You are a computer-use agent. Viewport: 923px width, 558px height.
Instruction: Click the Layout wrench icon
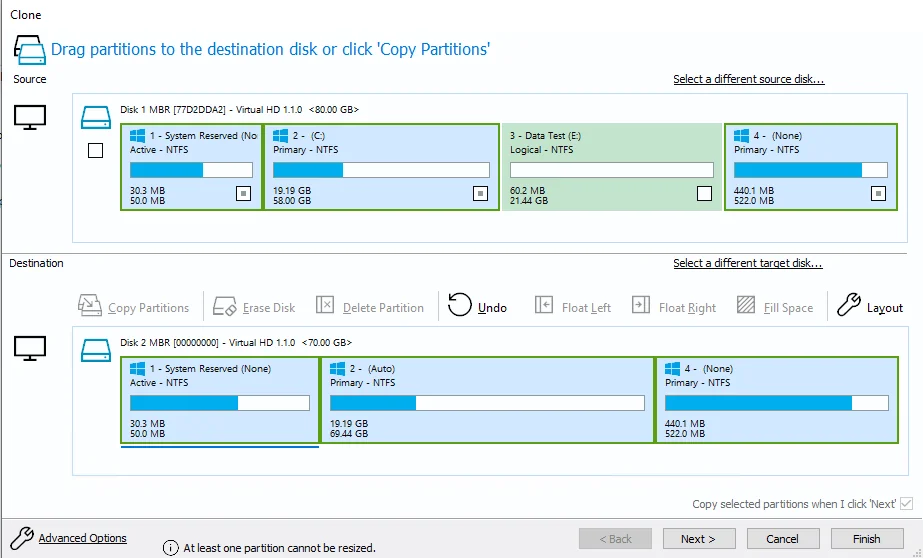coord(849,305)
